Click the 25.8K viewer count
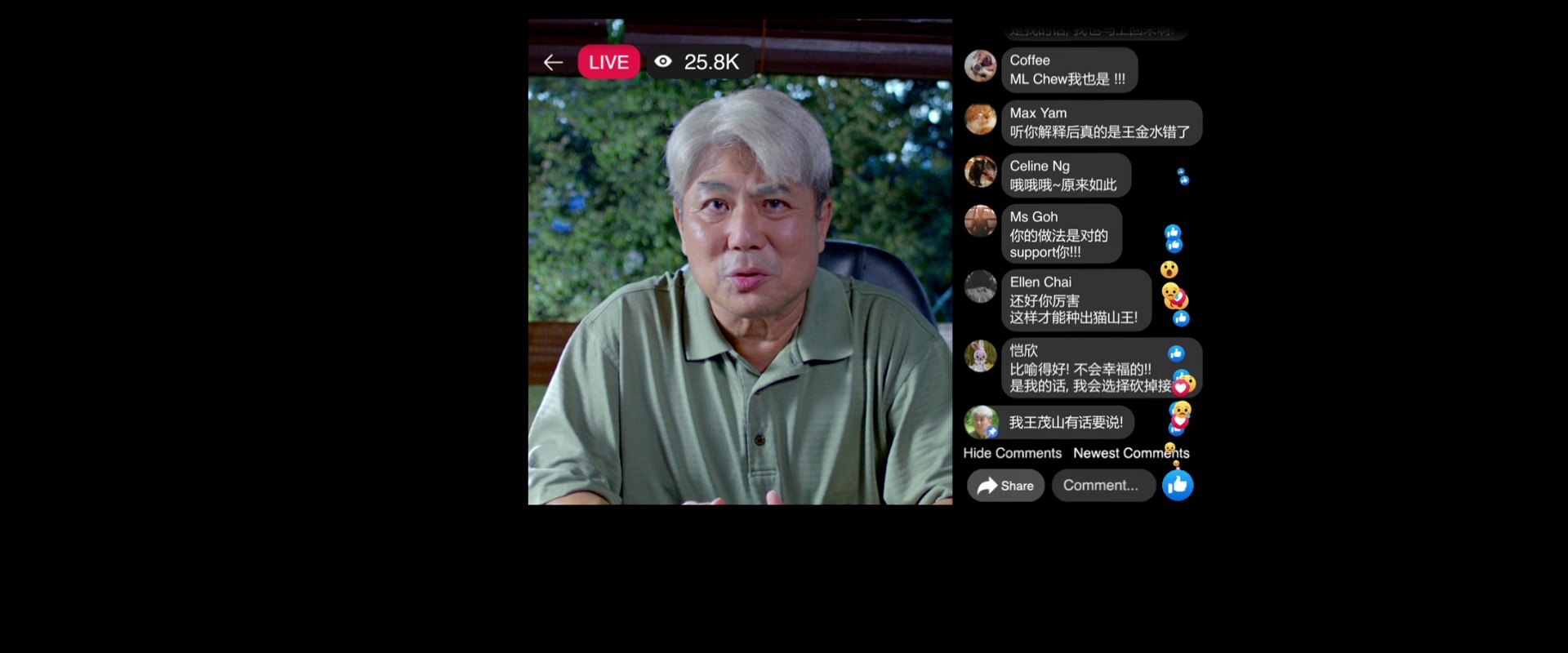 [711, 62]
